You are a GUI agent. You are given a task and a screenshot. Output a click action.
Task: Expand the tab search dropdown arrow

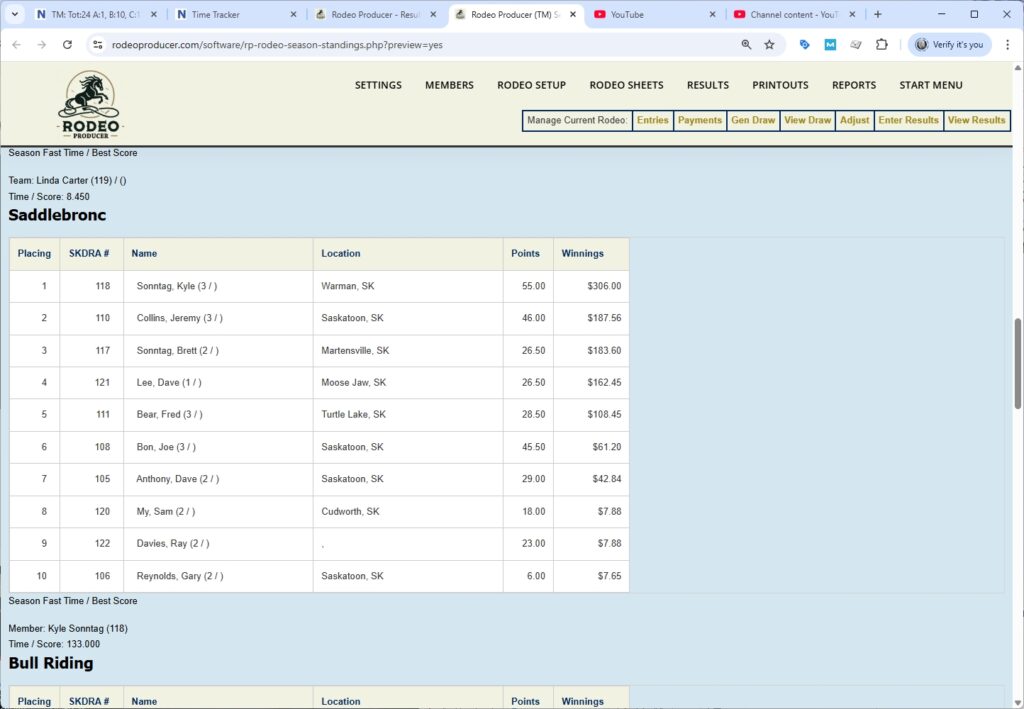point(15,15)
